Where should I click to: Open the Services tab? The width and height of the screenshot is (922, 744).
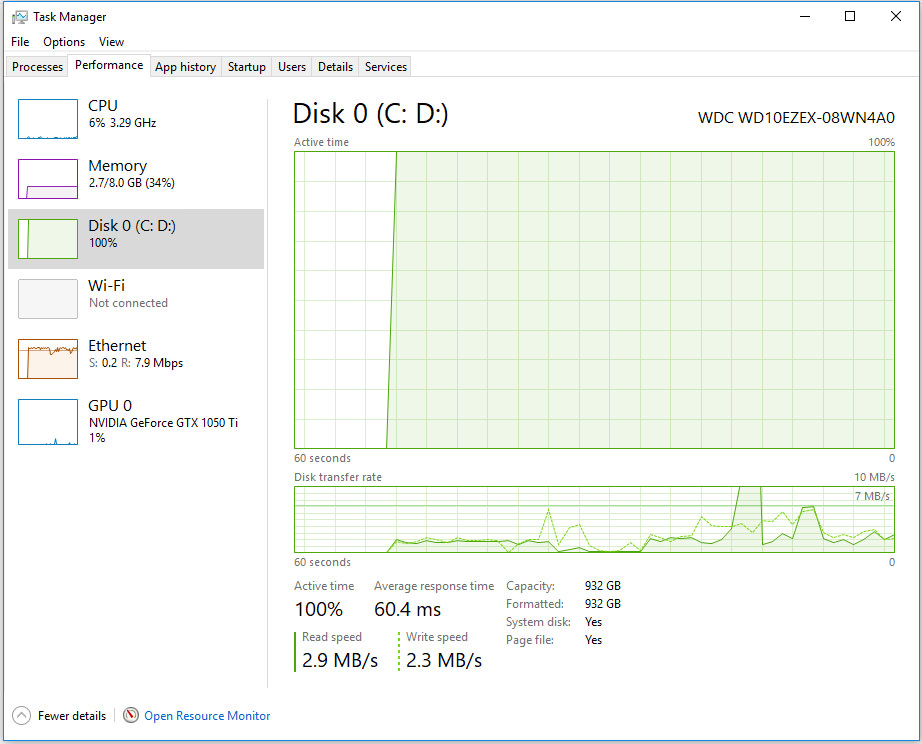click(x=385, y=67)
